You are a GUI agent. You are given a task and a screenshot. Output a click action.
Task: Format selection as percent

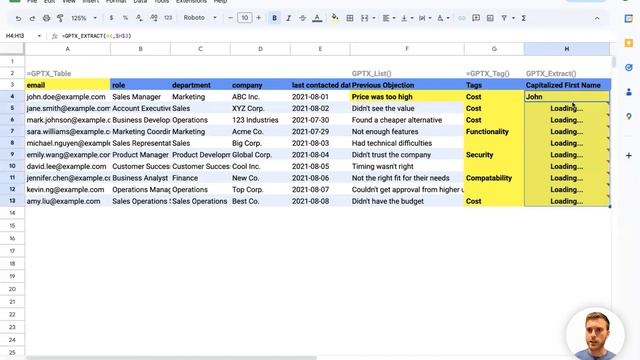coord(125,18)
